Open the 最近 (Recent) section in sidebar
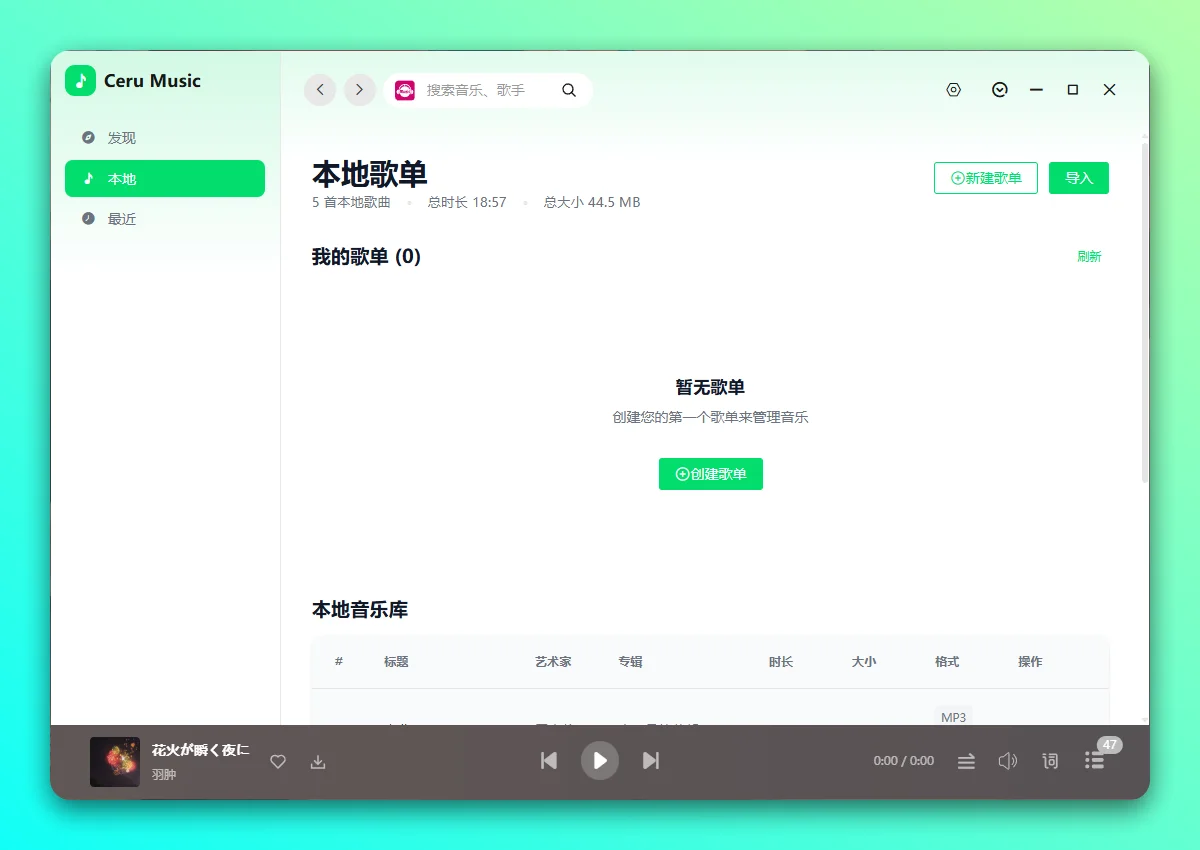 pyautogui.click(x=121, y=218)
